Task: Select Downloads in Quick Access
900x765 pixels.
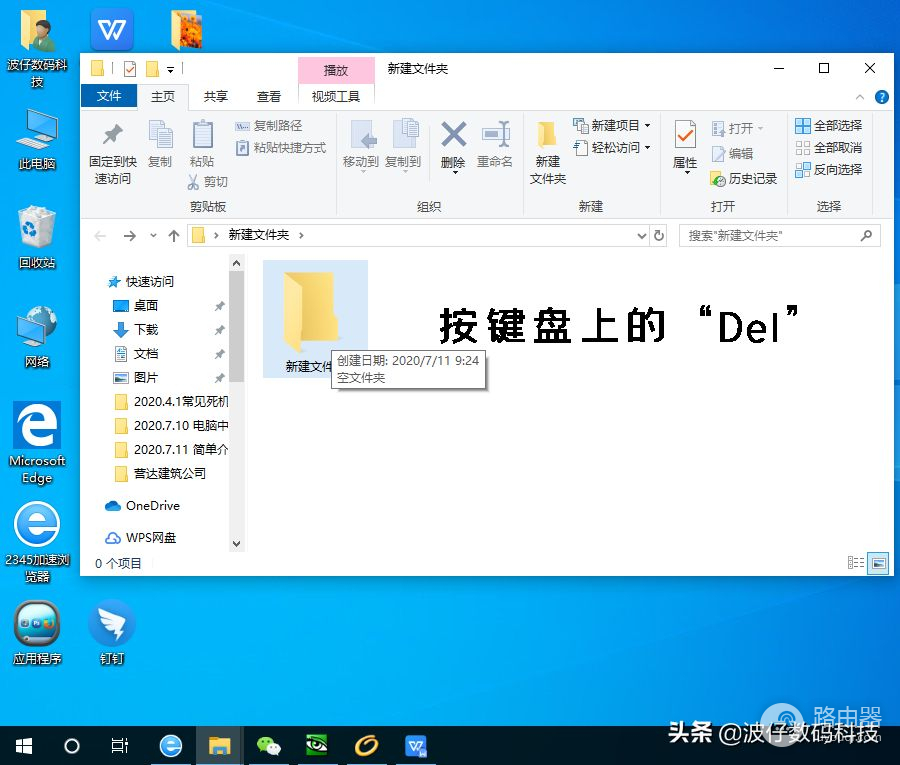Action: coord(146,329)
